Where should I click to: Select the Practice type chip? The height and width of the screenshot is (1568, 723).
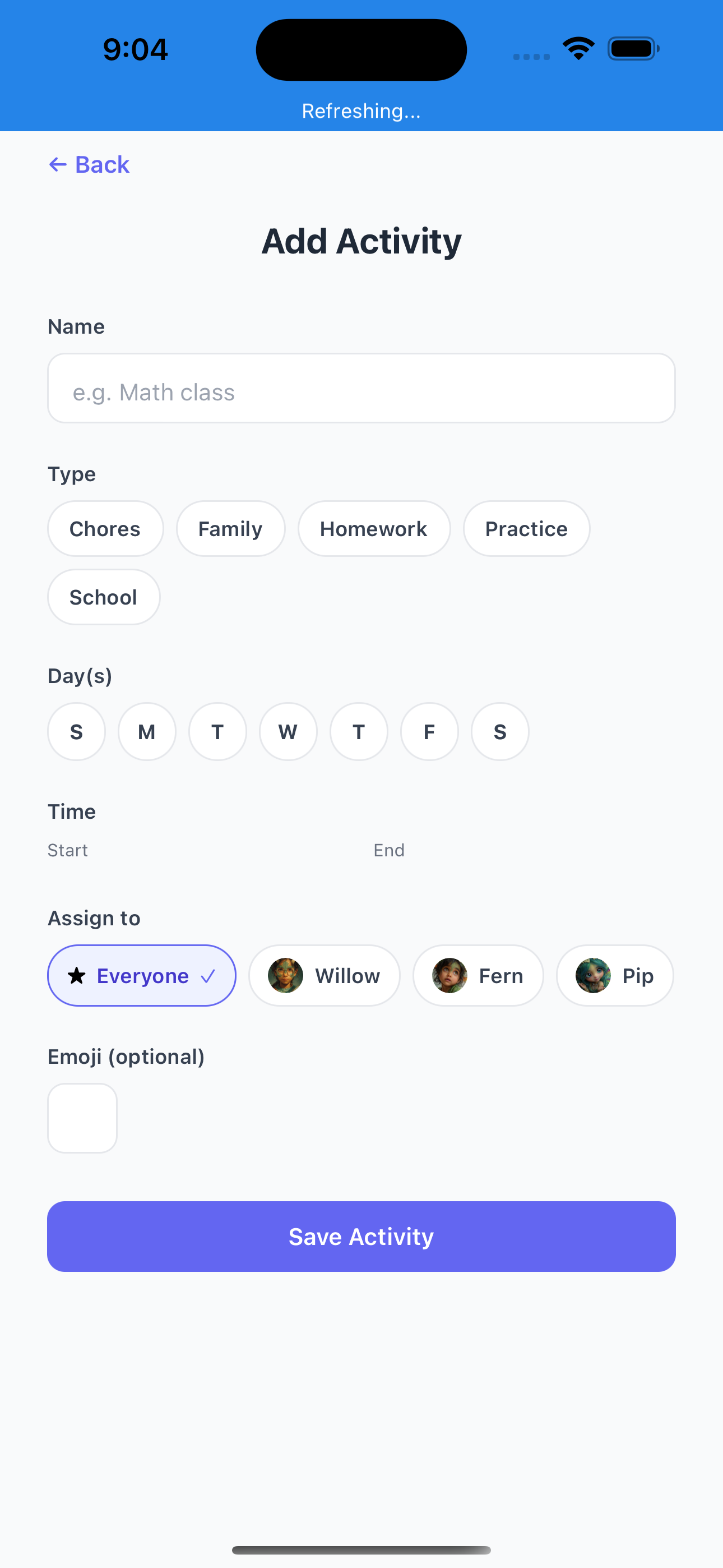pyautogui.click(x=526, y=528)
